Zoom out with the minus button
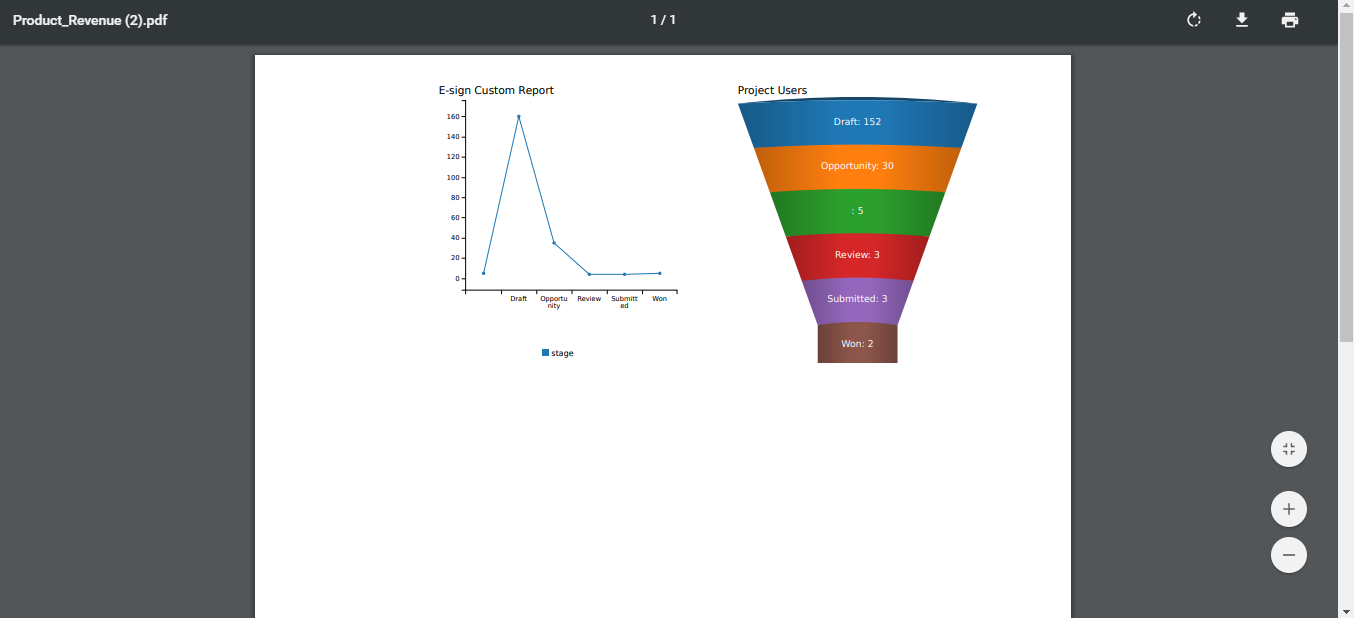 (1288, 555)
